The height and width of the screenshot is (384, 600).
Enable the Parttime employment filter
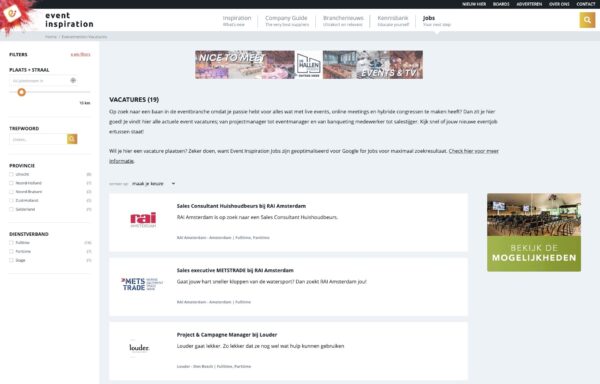pyautogui.click(x=11, y=252)
